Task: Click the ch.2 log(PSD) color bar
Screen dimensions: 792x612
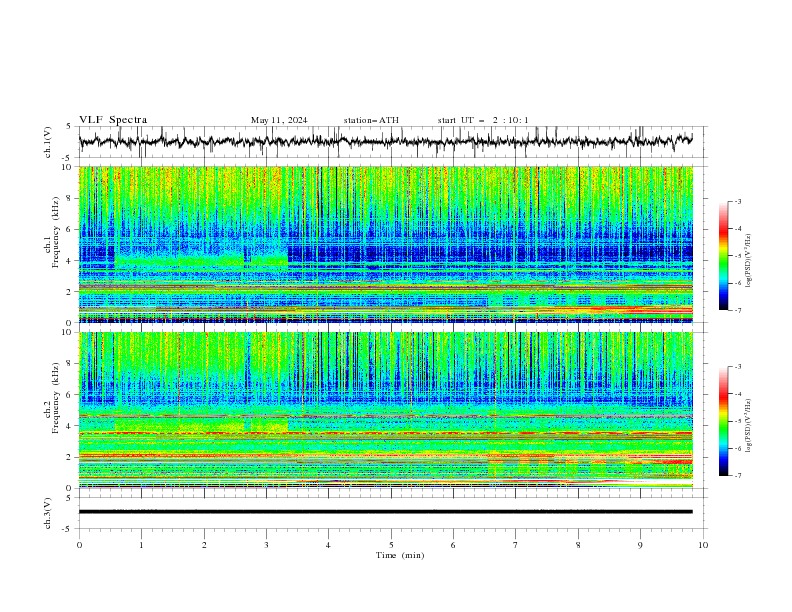Action: pyautogui.click(x=723, y=421)
